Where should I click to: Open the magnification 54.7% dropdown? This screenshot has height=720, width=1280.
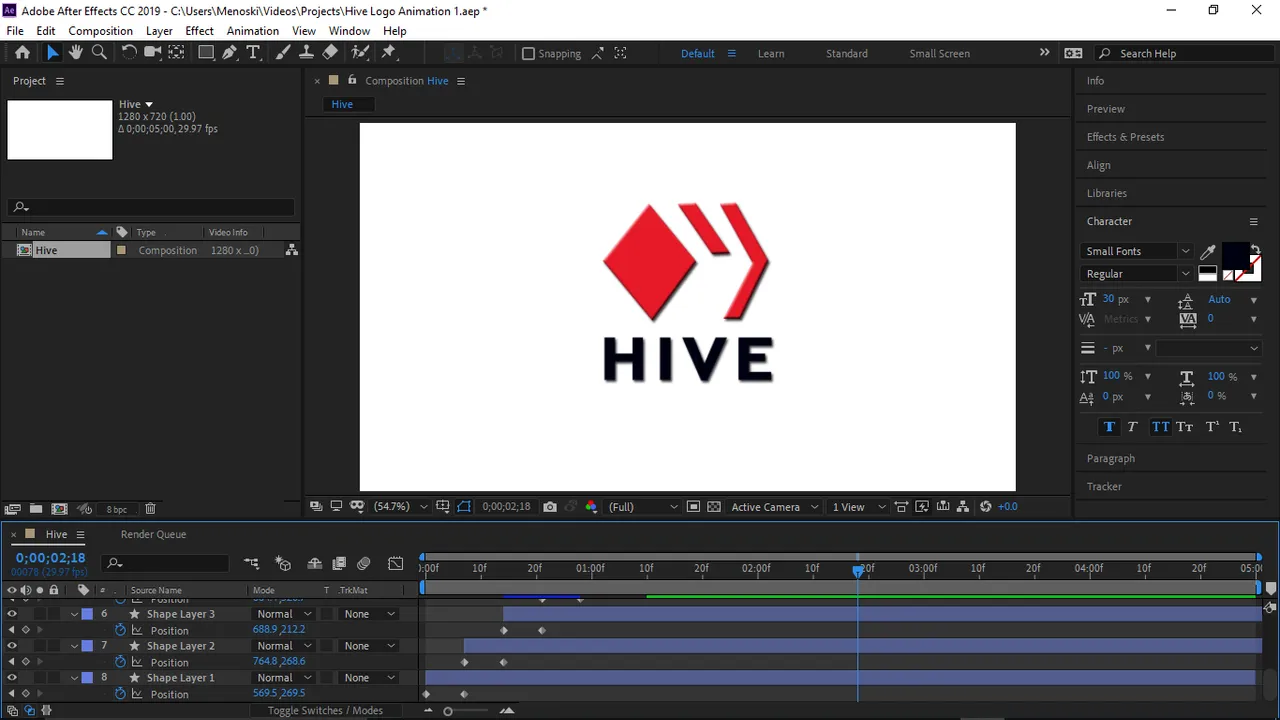tap(400, 507)
